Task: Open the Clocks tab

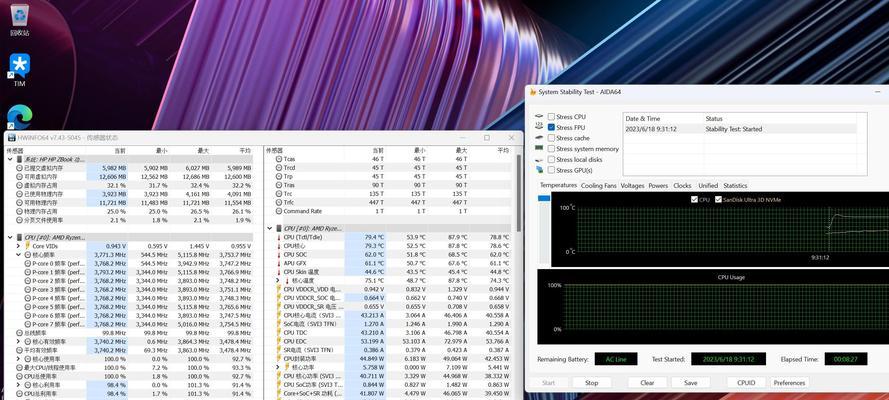Action: [x=682, y=185]
